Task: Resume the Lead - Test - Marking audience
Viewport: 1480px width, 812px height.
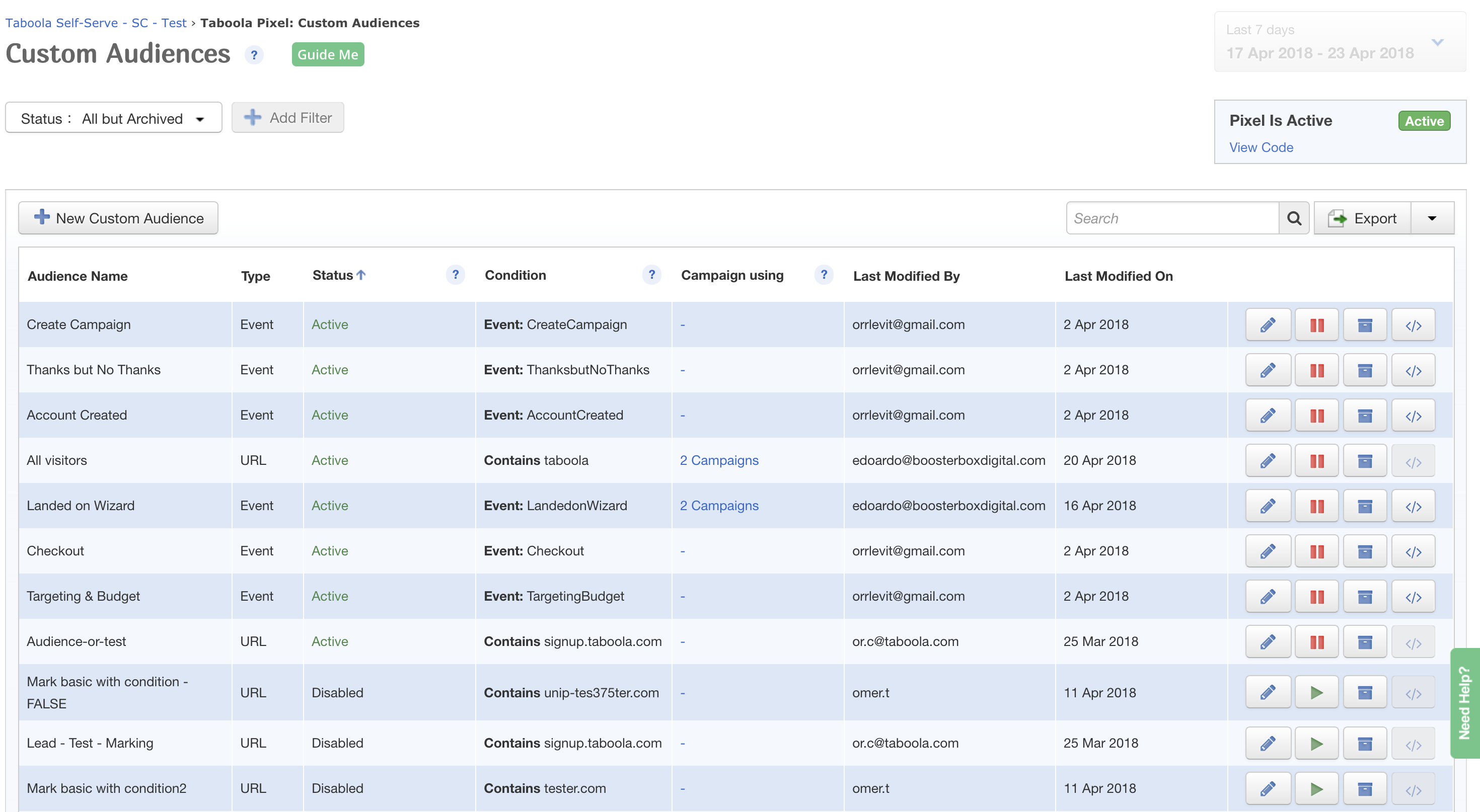Action: coord(1316,744)
